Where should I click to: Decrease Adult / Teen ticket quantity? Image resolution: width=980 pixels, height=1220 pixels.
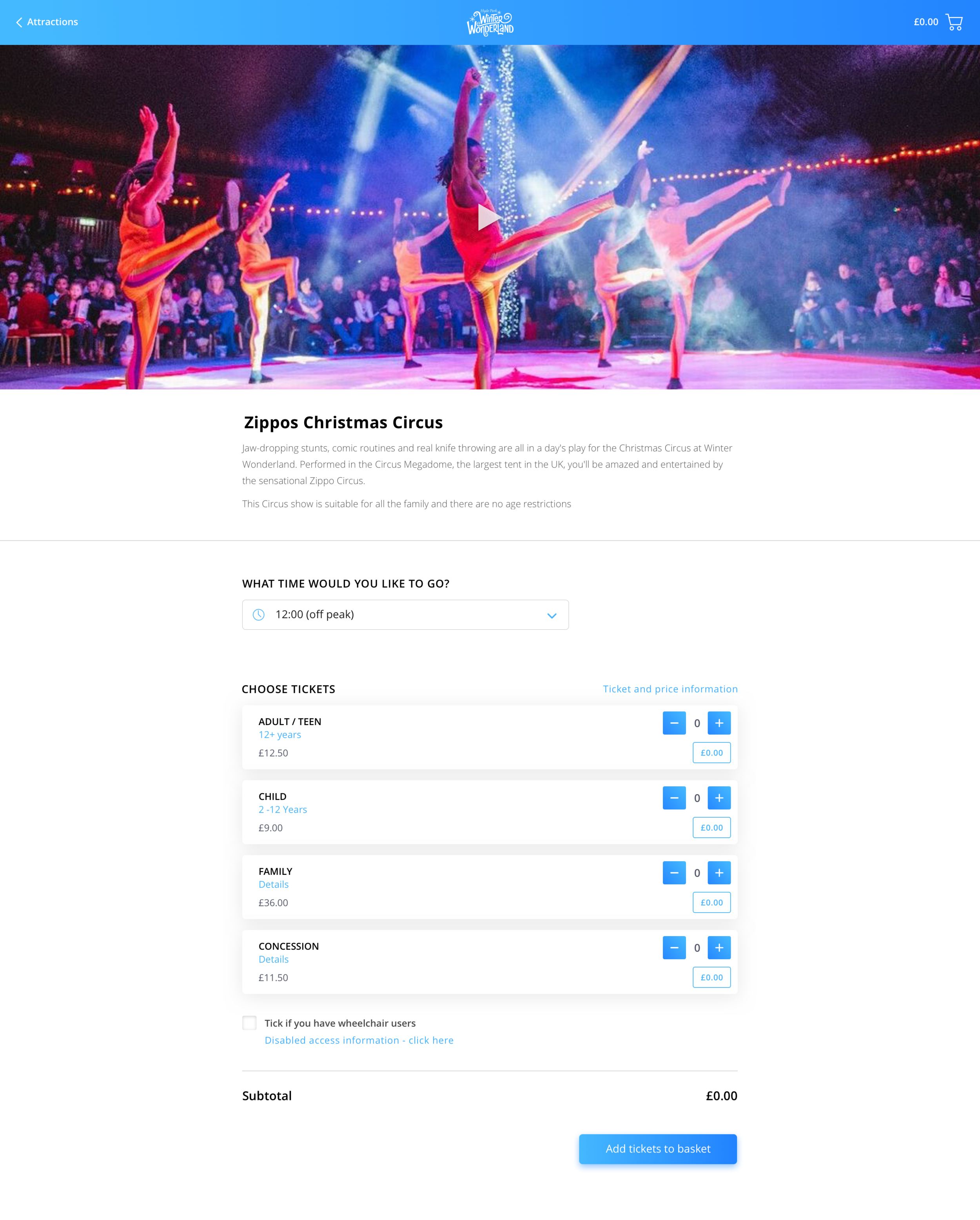(674, 723)
